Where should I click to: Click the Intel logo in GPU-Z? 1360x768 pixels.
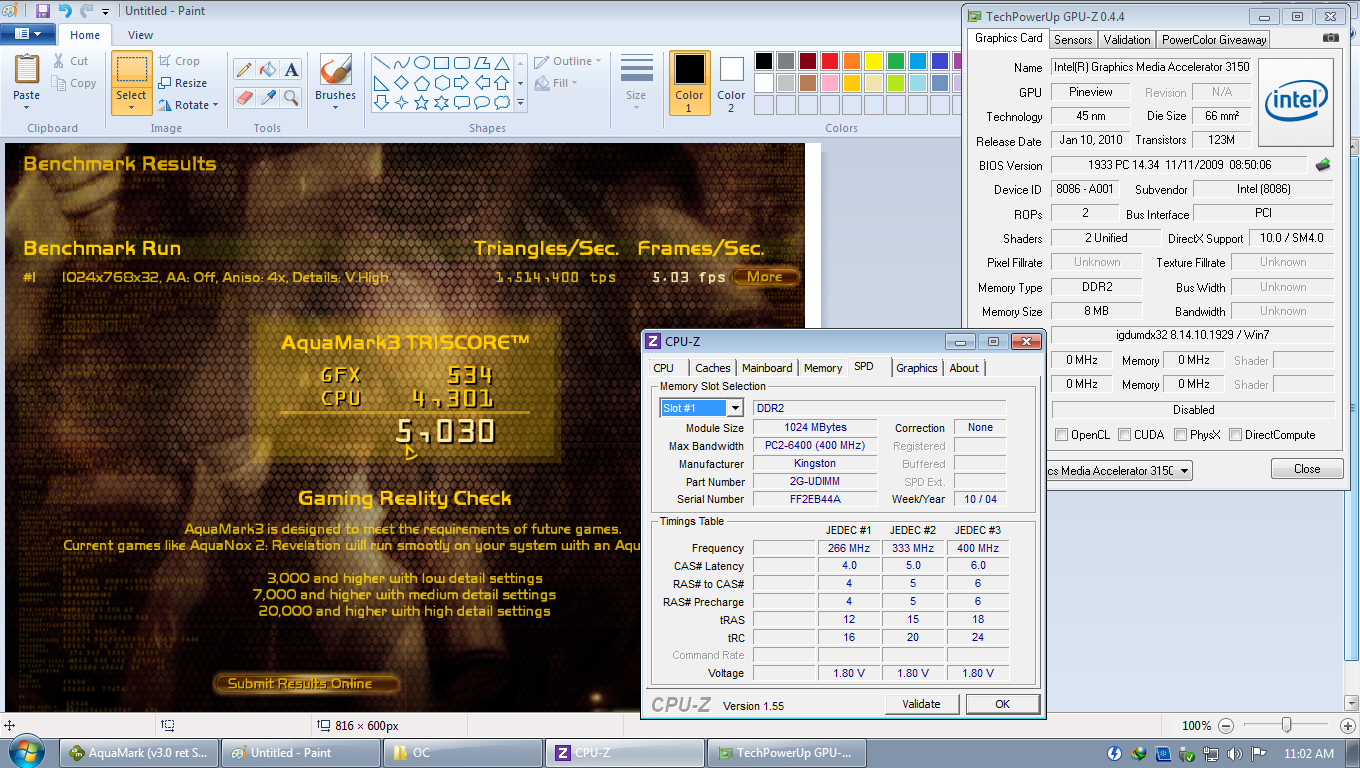coord(1296,103)
